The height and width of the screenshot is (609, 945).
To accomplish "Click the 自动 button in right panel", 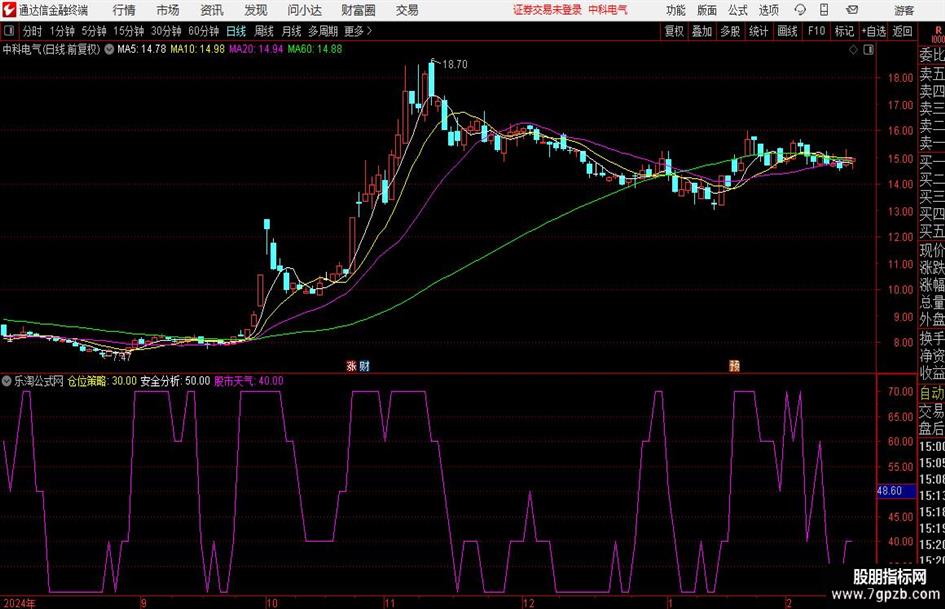I will pos(932,393).
